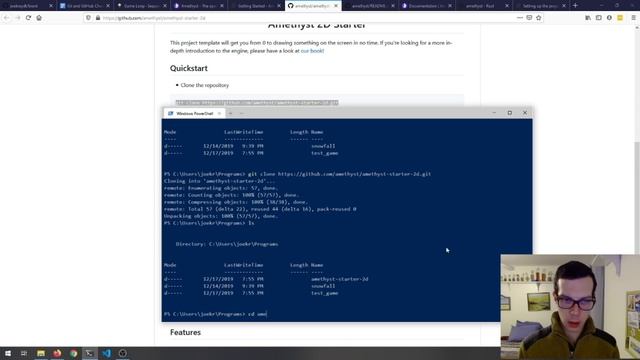Open the Windows Start menu
Image resolution: width=640 pixels, height=360 pixels.
point(7,353)
